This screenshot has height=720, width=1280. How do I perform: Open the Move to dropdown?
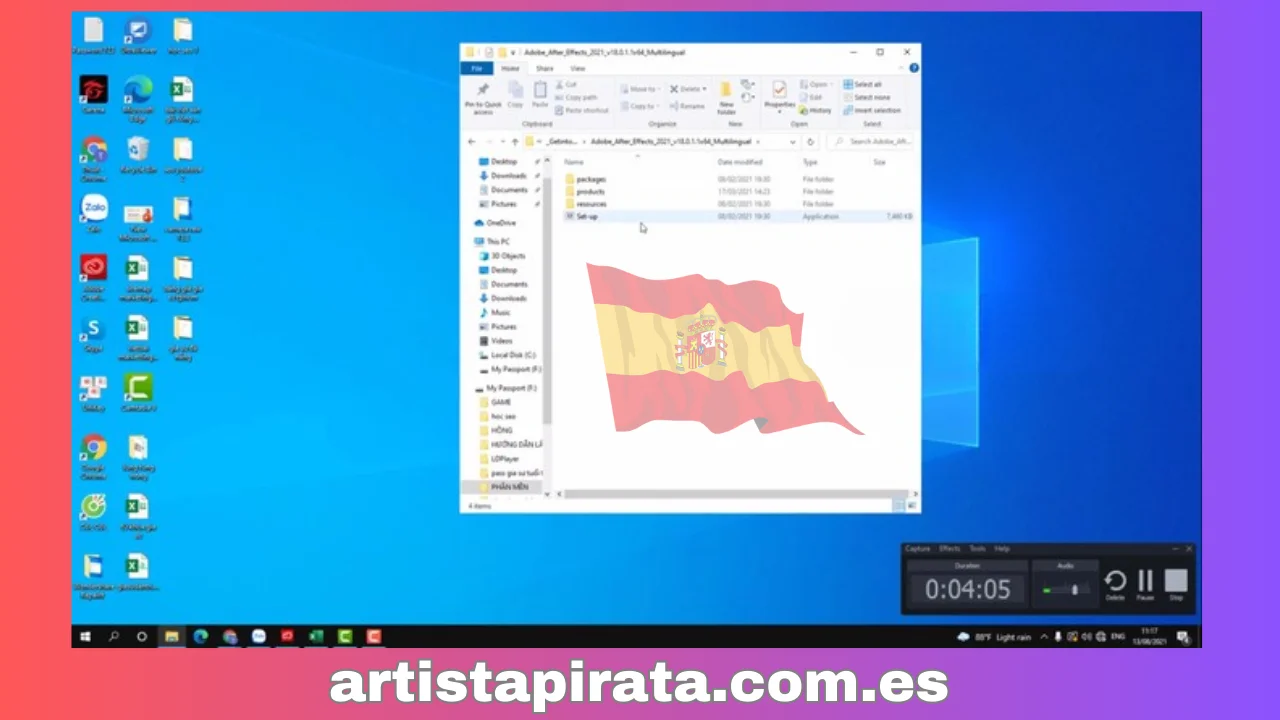pos(641,89)
